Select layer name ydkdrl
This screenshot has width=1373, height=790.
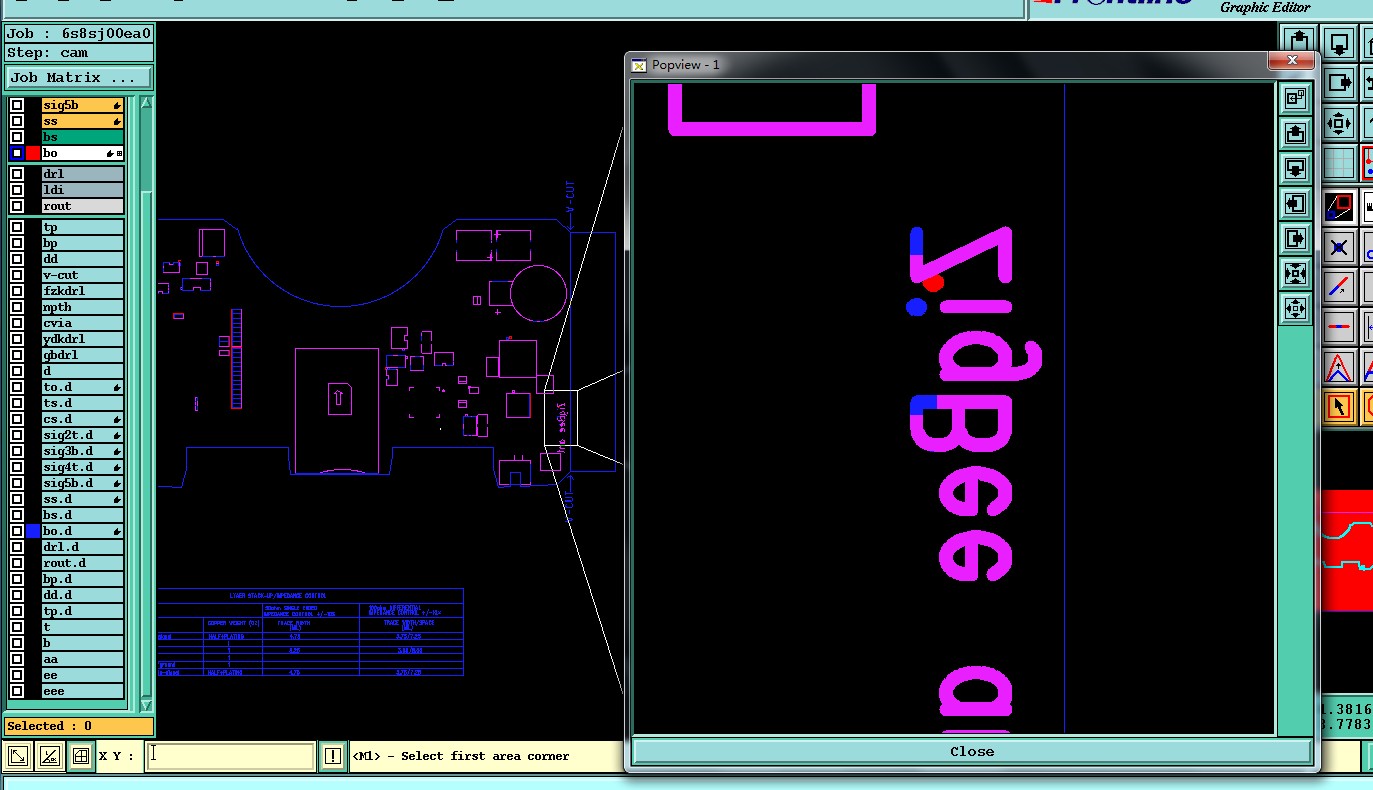(x=82, y=339)
